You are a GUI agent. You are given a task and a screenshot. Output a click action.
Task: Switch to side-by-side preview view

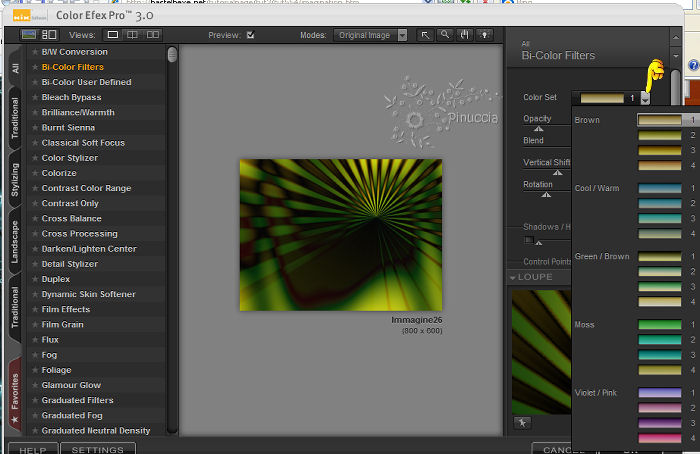153,35
